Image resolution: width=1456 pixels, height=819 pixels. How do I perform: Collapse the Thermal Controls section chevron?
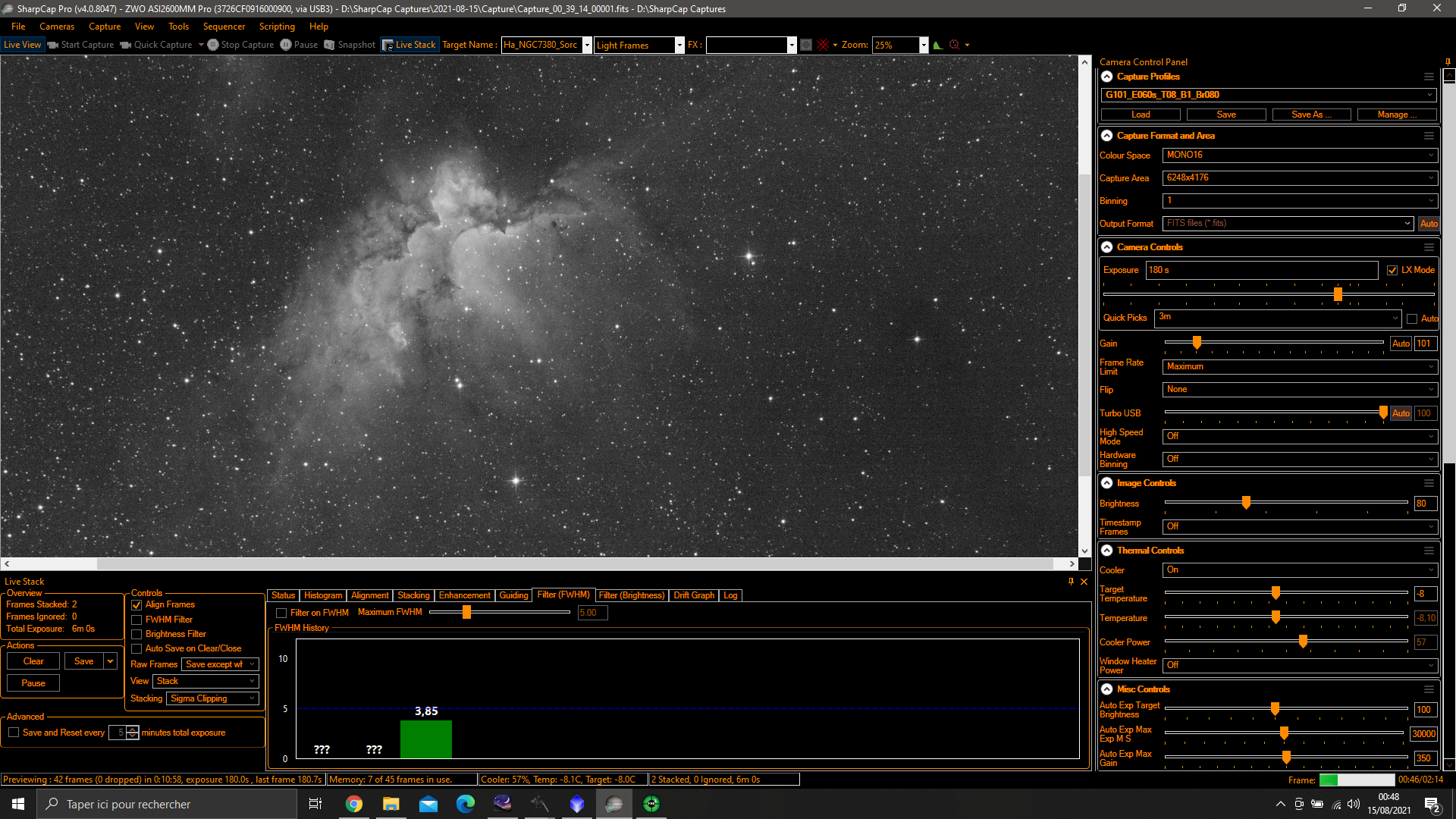(1106, 551)
